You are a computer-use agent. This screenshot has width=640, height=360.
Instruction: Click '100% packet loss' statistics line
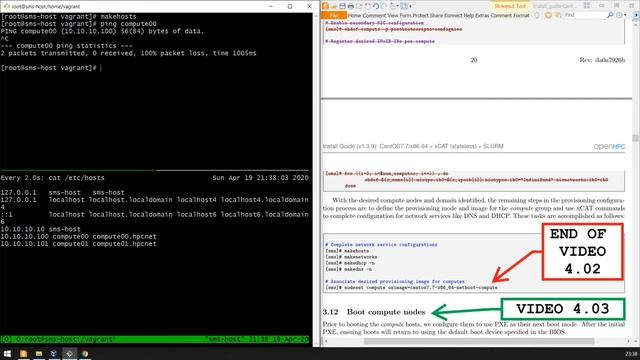[129, 53]
